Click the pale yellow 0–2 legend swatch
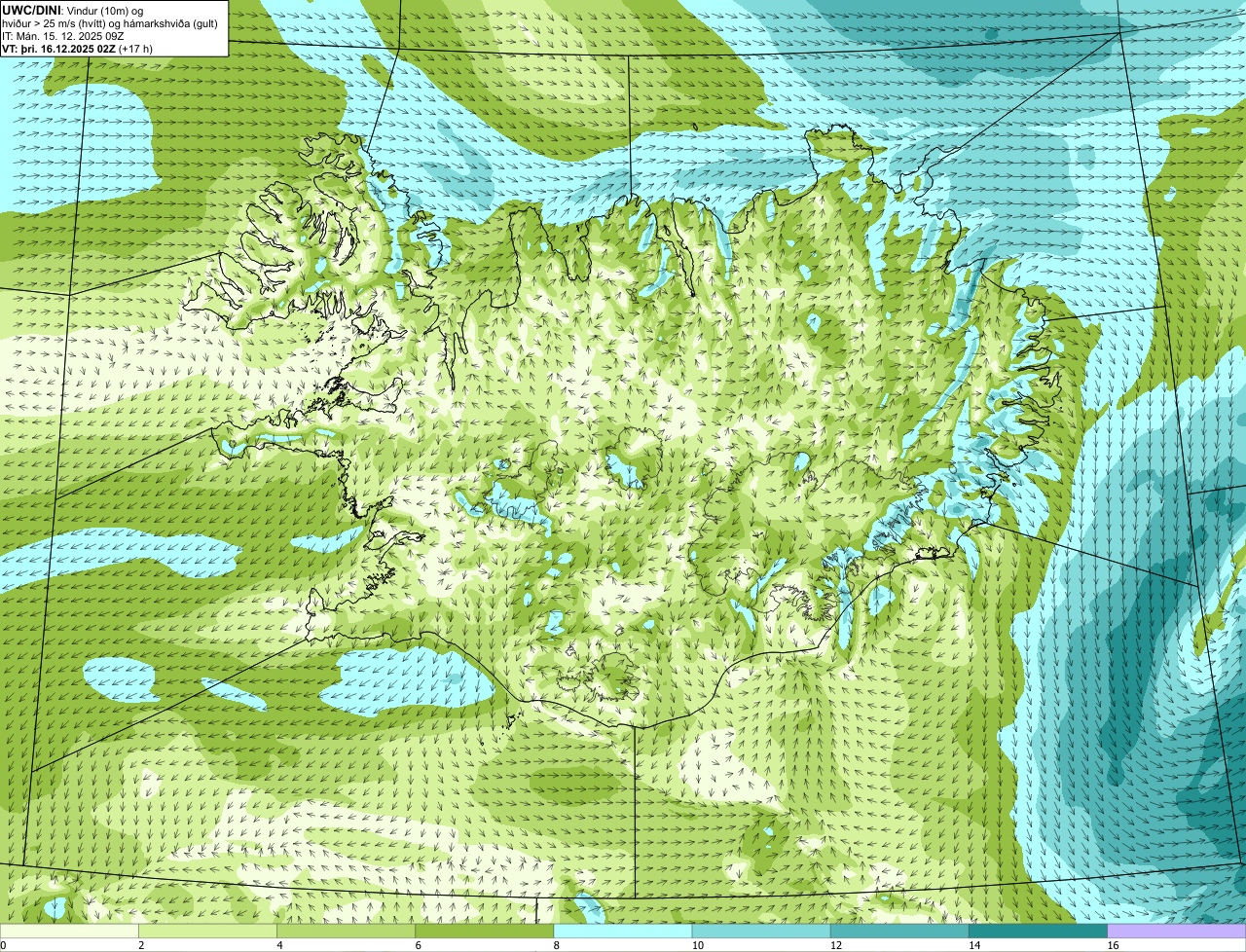1246x952 pixels. (69, 931)
